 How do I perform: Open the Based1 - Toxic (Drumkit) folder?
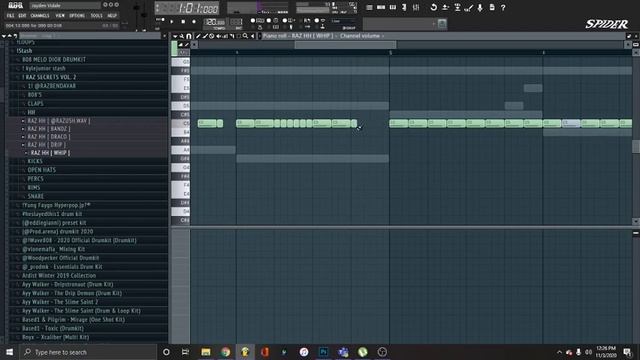click(53, 329)
